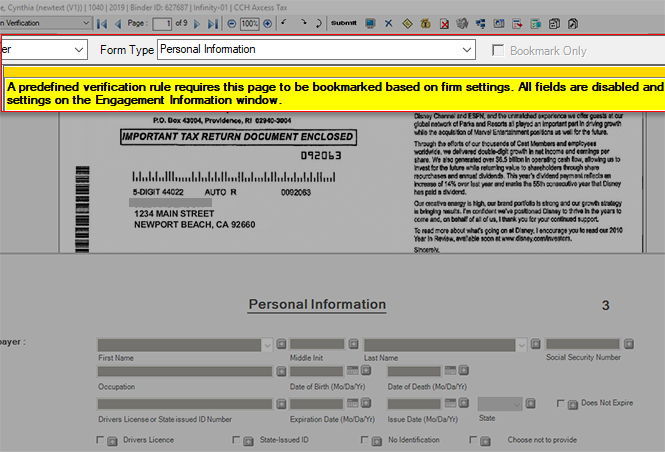Click the copy pages toolbar icon
This screenshot has width=665, height=452.
click(554, 24)
